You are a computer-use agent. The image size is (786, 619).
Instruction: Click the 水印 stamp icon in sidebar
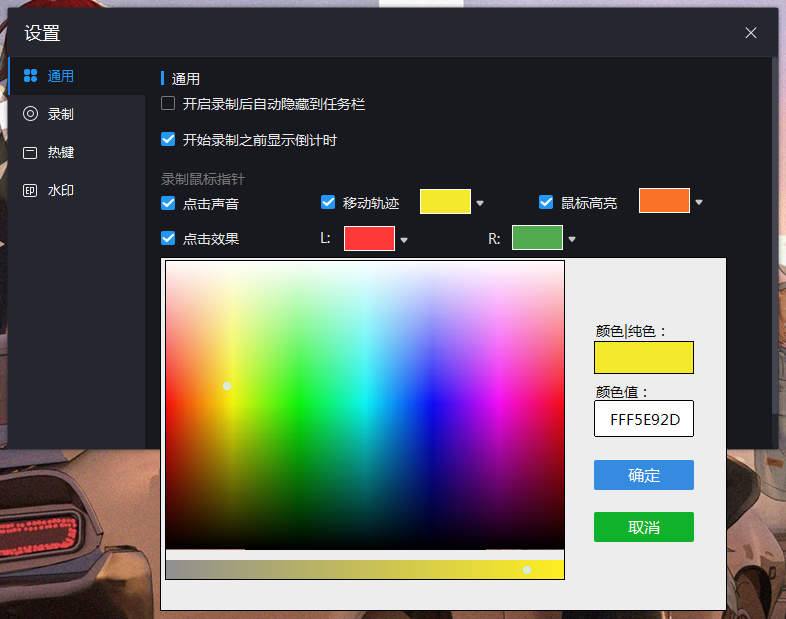[30, 190]
